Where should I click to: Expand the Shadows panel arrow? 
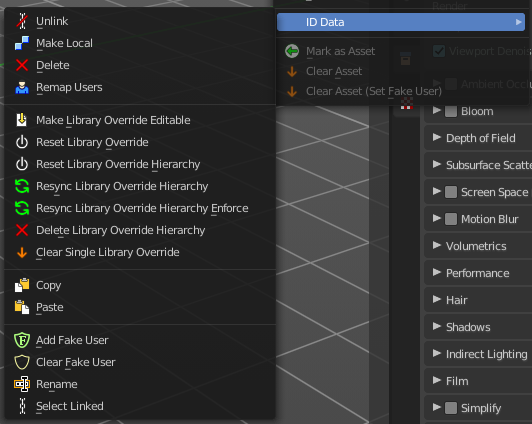tap(437, 326)
